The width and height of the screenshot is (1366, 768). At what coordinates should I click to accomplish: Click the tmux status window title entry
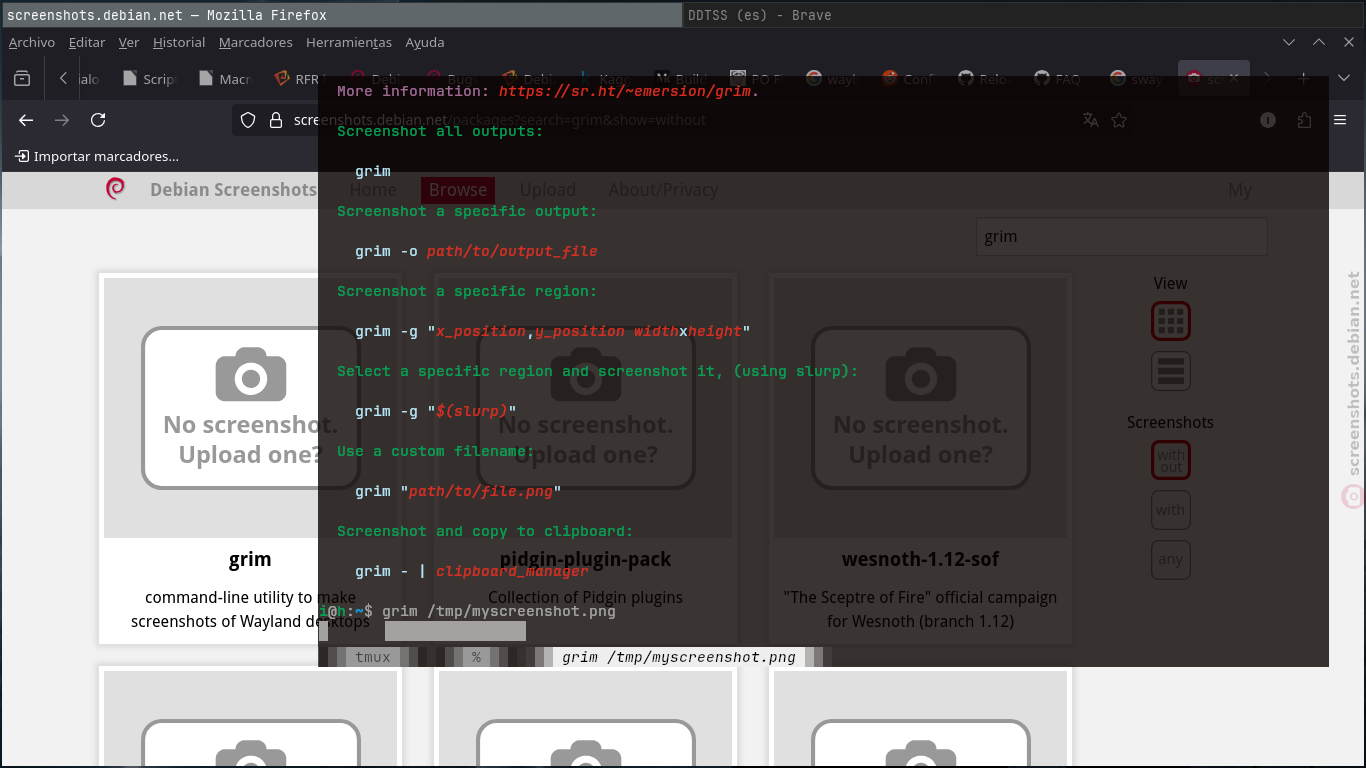coord(679,657)
